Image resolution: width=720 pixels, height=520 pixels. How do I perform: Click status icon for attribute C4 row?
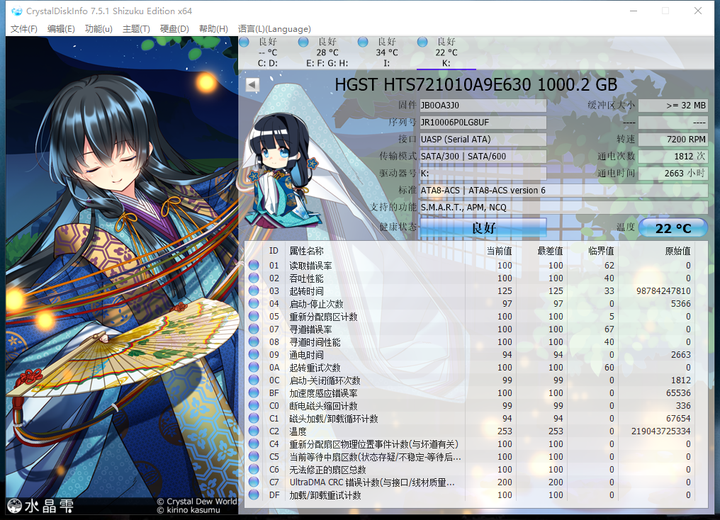click(x=254, y=444)
